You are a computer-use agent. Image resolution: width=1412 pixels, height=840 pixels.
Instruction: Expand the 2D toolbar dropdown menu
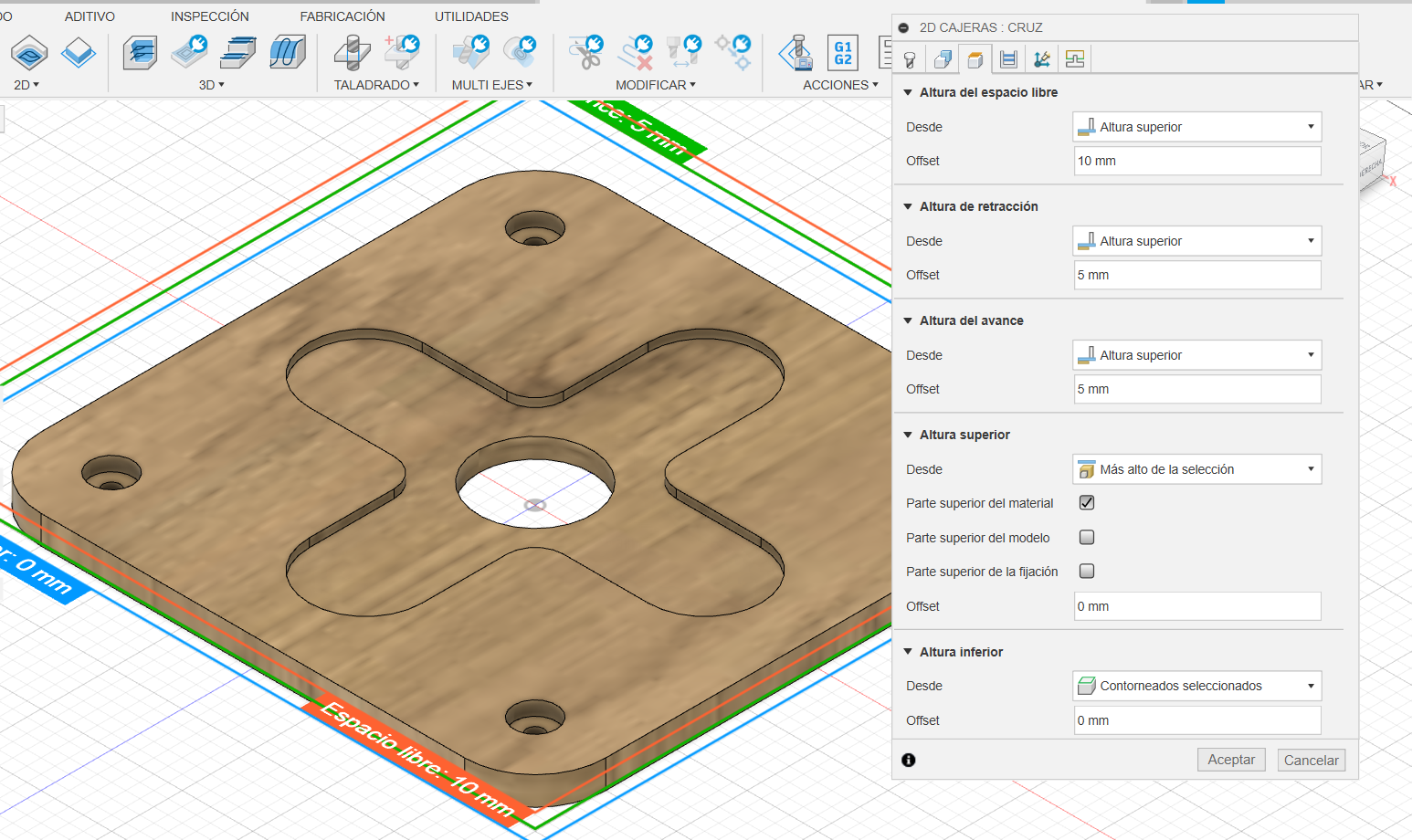pos(26,85)
